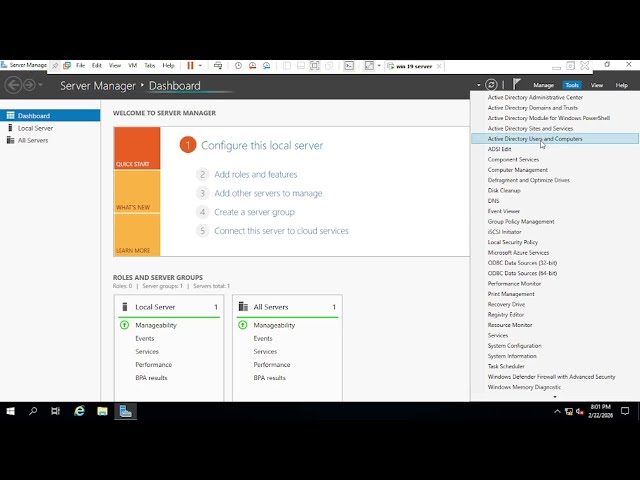The height and width of the screenshot is (480, 640).
Task: Select the WHAT'S NEW tile
Action: point(137,191)
